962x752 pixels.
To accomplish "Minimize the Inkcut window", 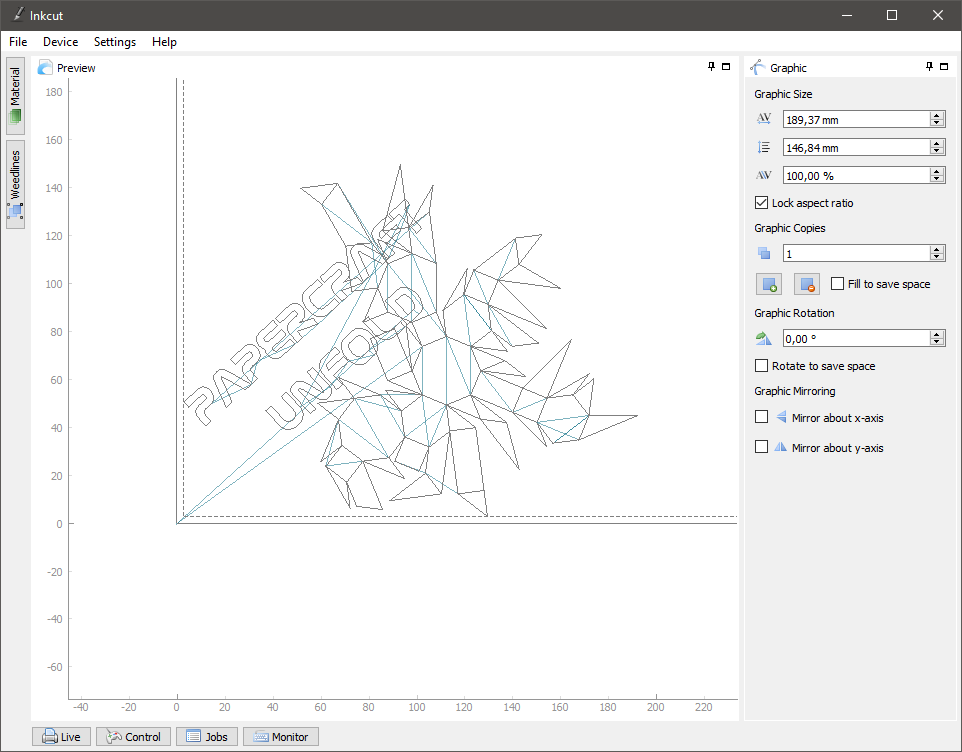I will pos(847,15).
